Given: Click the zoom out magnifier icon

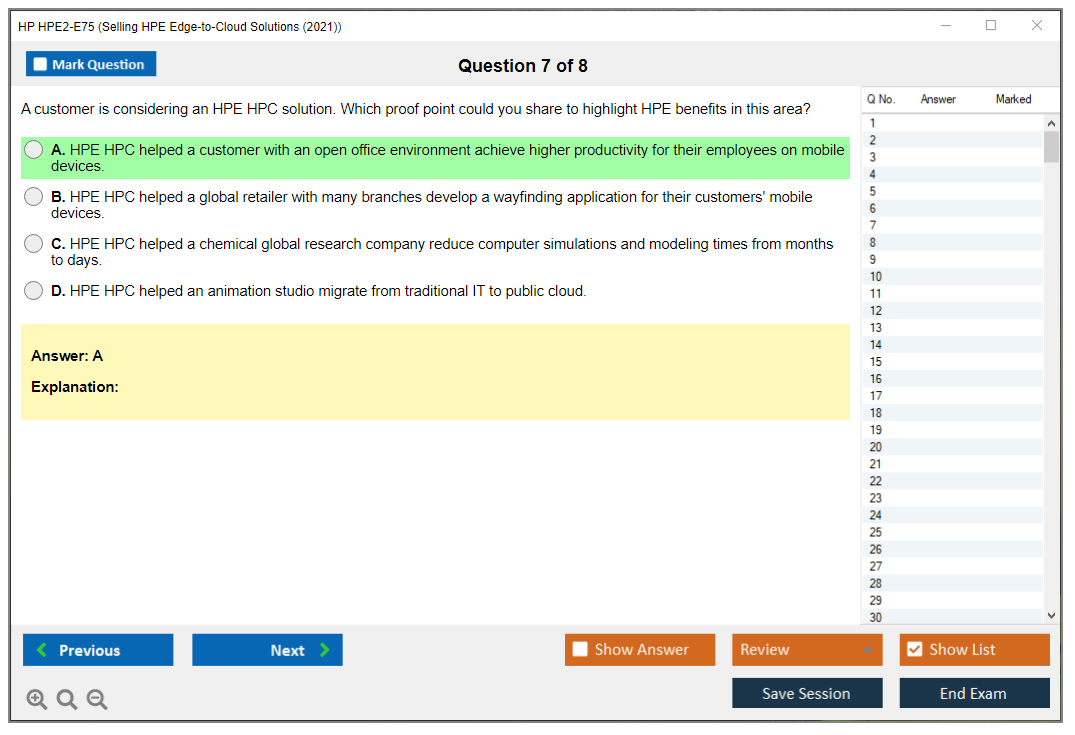Looking at the screenshot, I should click(x=97, y=700).
